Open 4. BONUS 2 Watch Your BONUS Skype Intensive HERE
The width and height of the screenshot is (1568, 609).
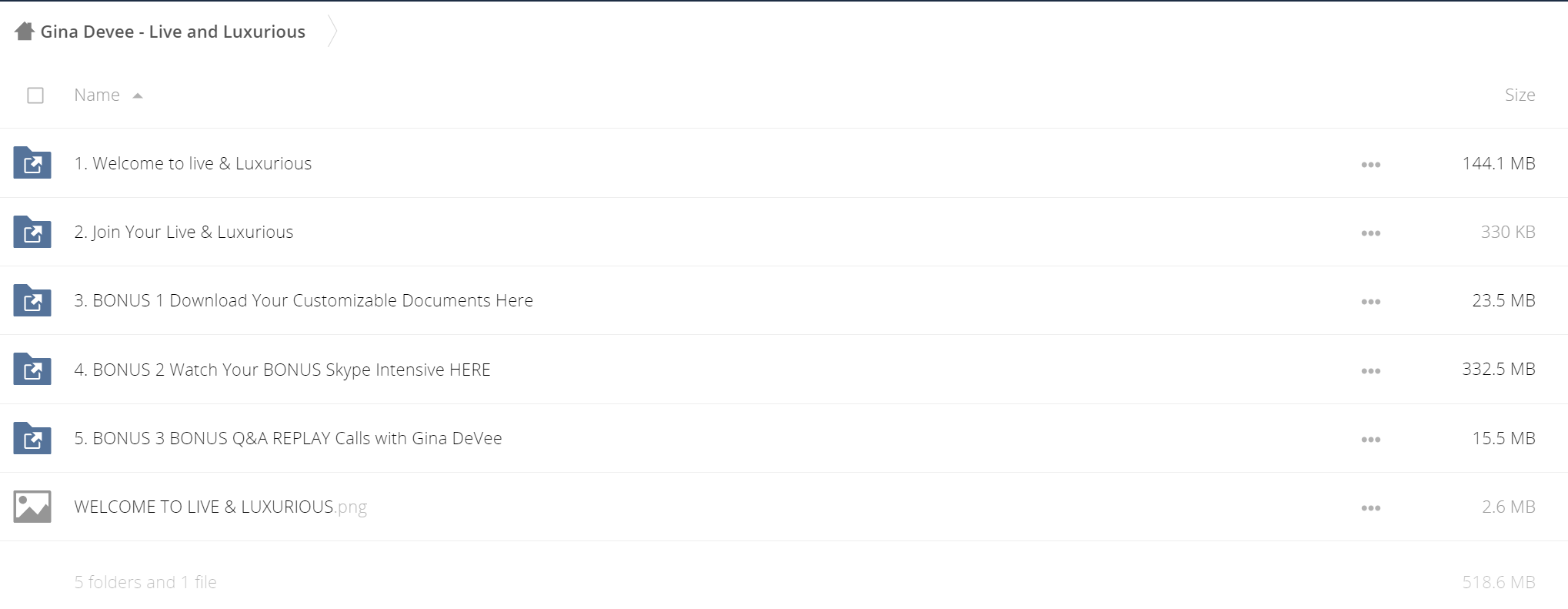point(282,370)
